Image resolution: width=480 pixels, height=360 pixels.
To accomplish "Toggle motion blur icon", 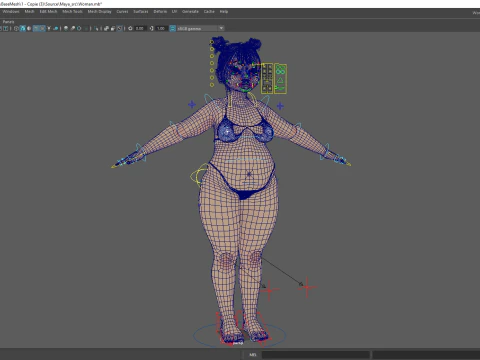I will pos(73,29).
